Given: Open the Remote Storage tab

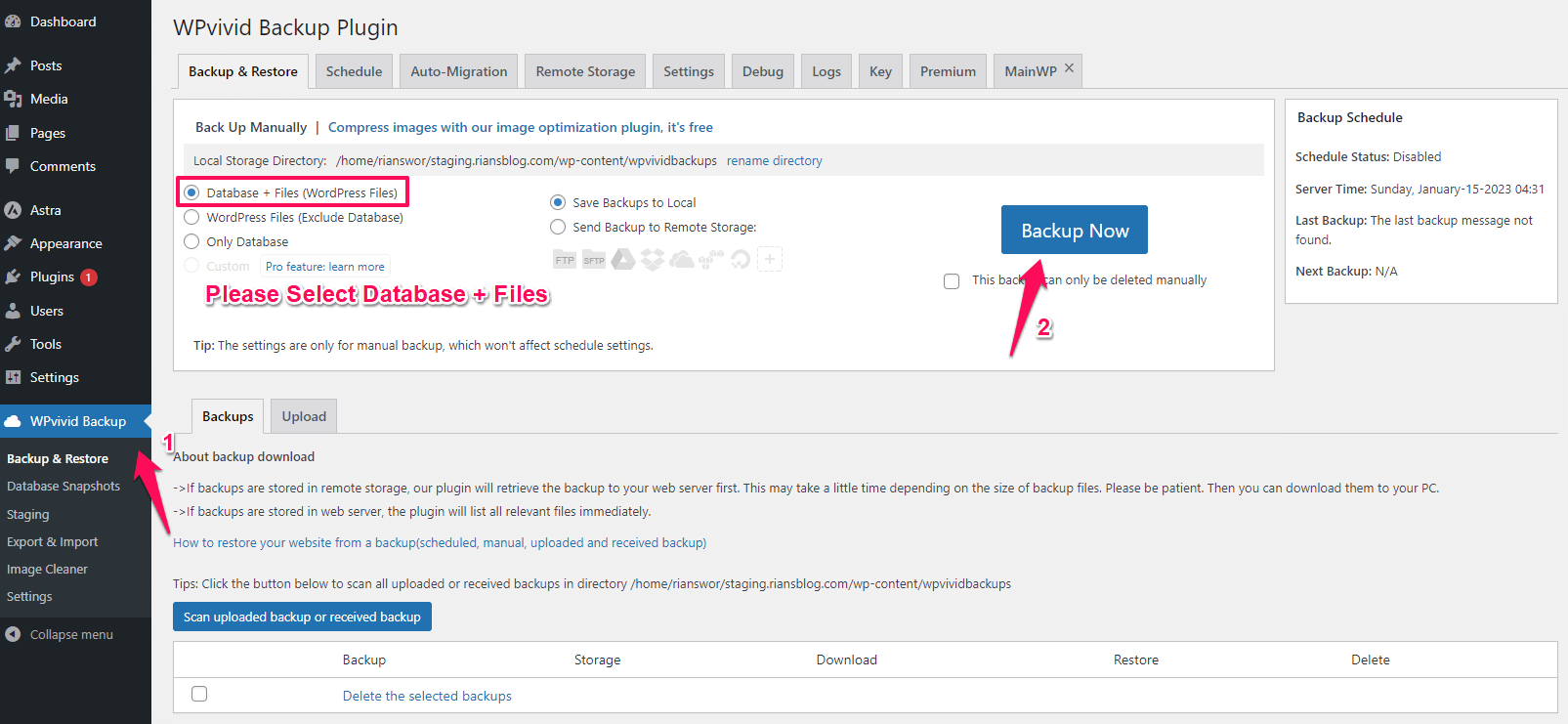Looking at the screenshot, I should click(x=585, y=71).
